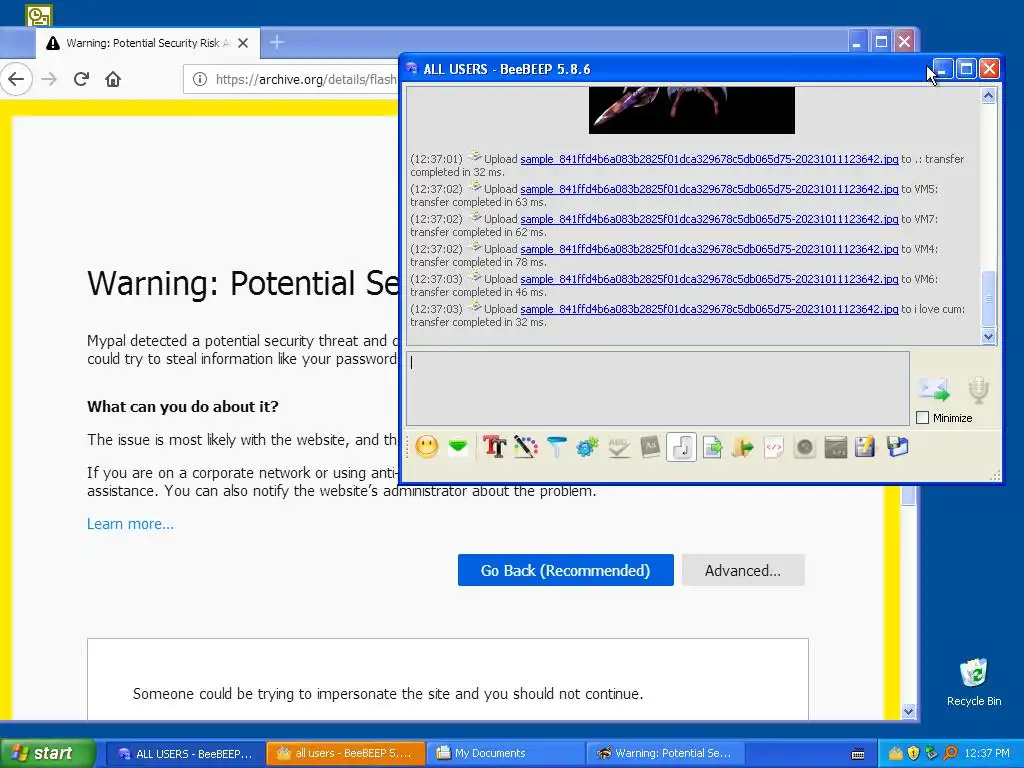Open the chat font (TT) selector

pyautogui.click(x=494, y=447)
